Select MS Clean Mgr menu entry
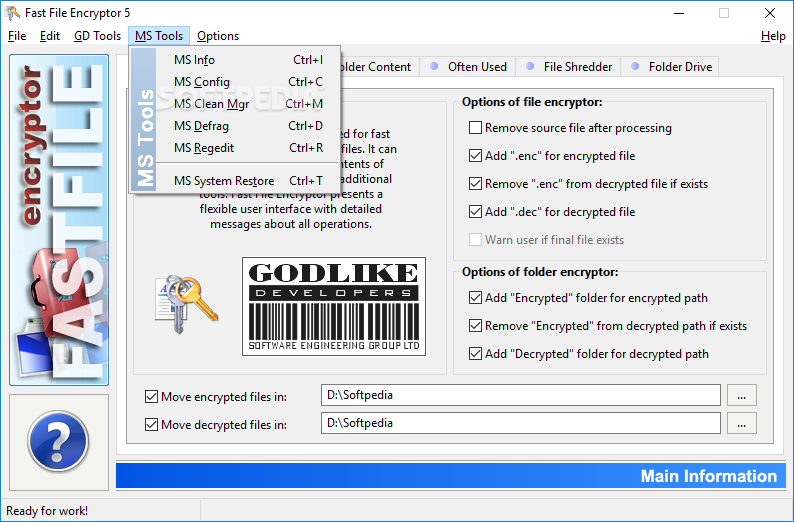 pos(248,104)
